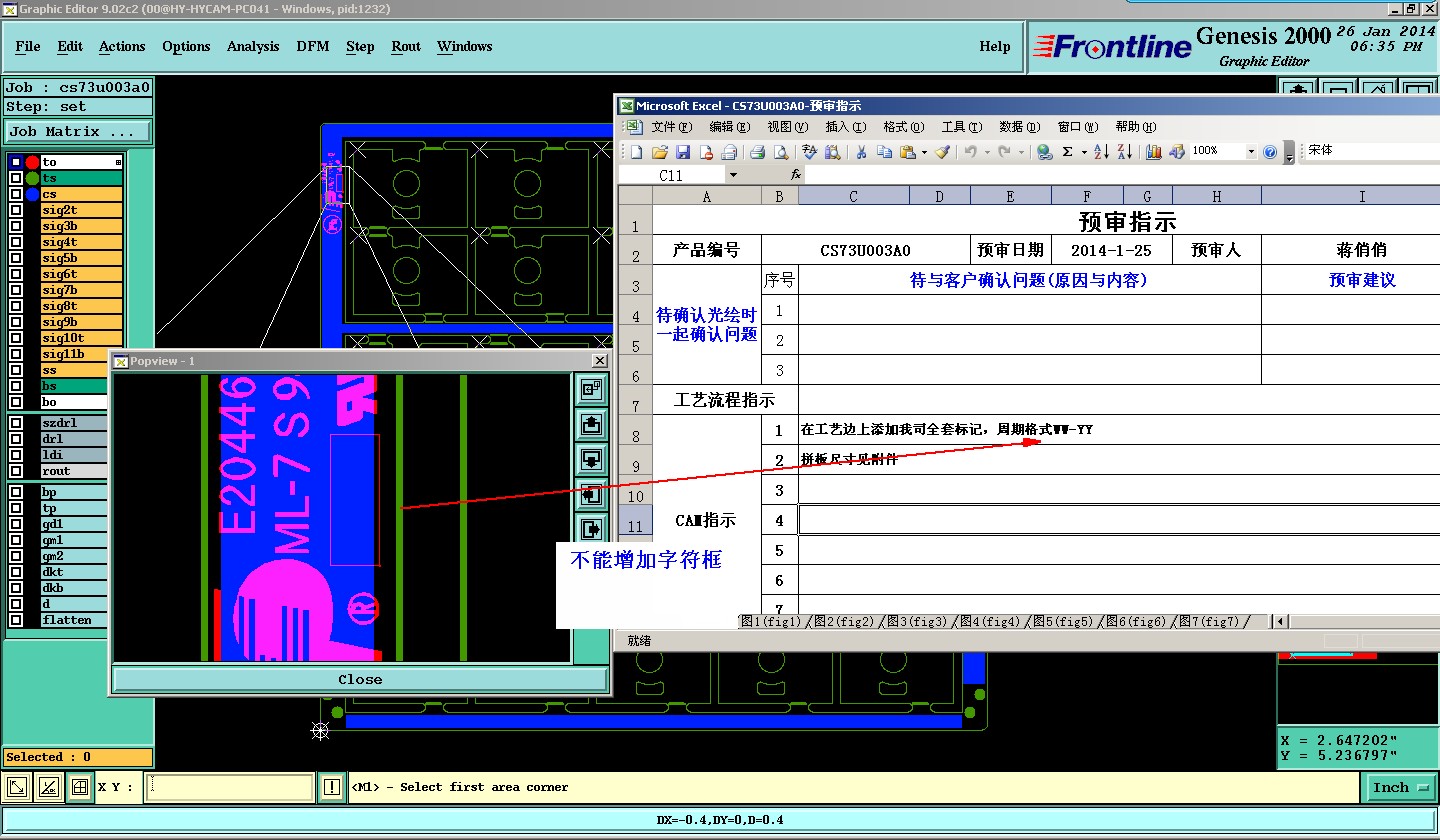Toggle the checkbox for layer ss

point(16,370)
